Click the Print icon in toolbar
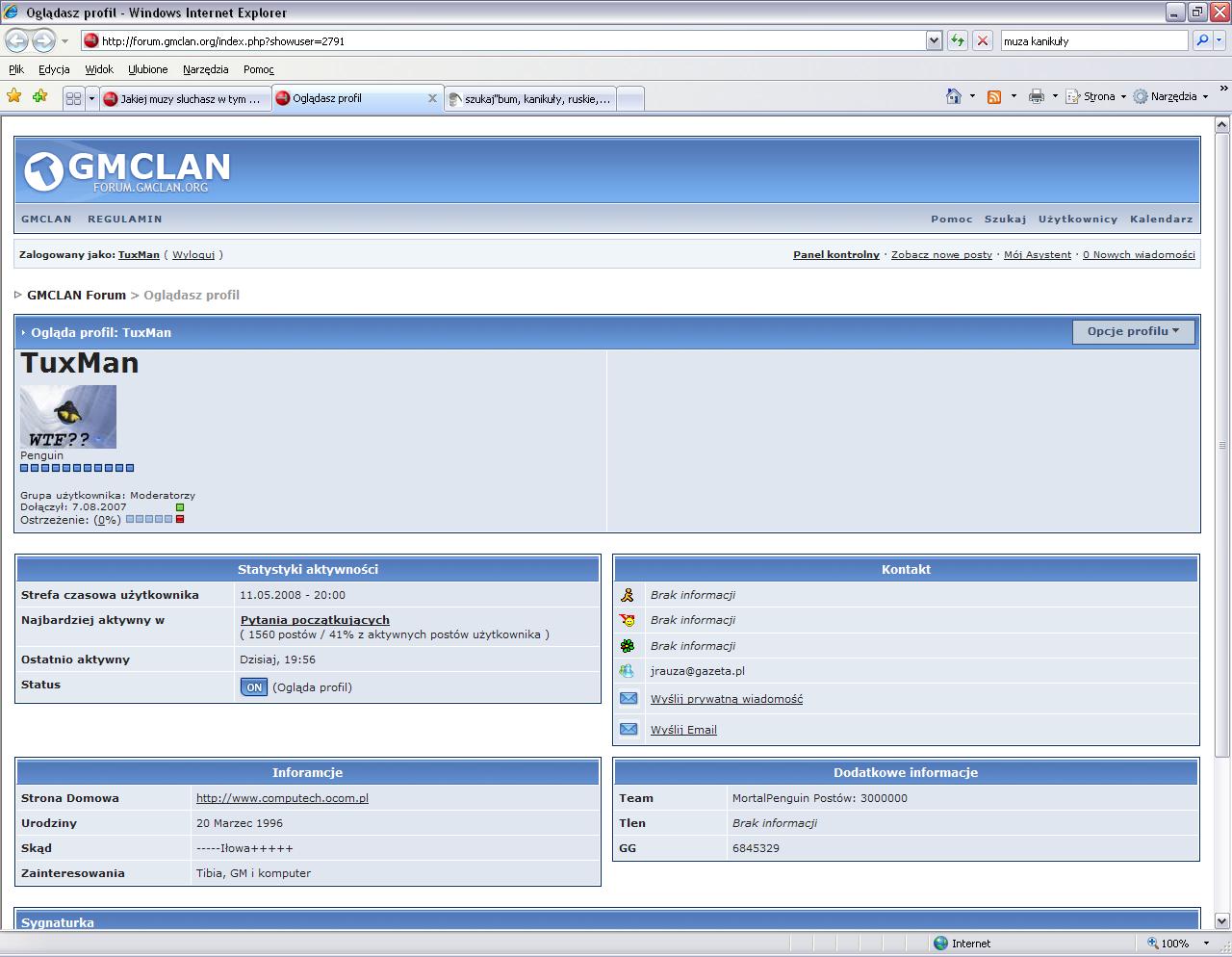Viewport: 1232px width, 957px height. (1036, 96)
